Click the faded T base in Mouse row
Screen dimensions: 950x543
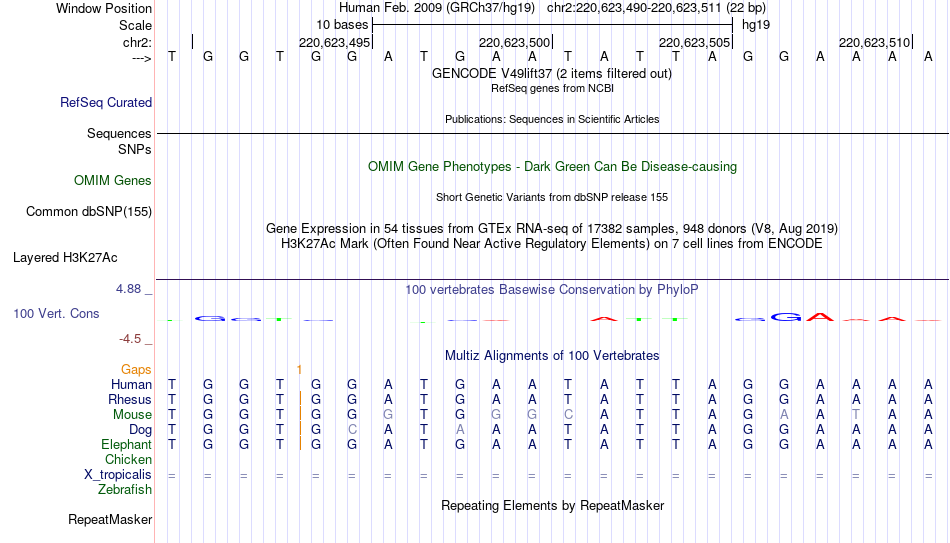(x=855, y=415)
